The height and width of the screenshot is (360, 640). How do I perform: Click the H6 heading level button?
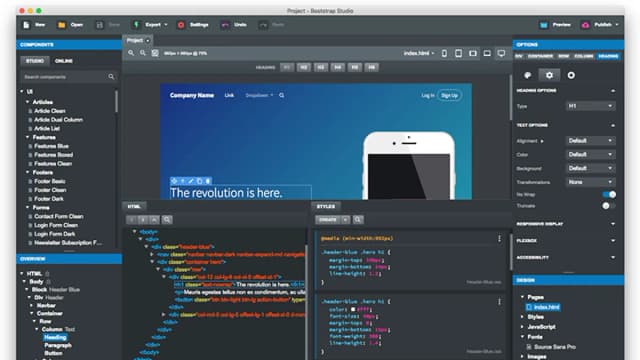point(372,67)
